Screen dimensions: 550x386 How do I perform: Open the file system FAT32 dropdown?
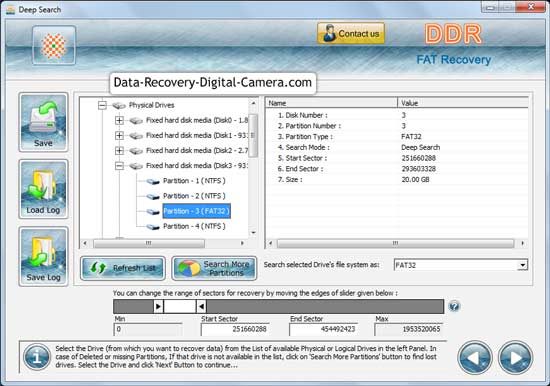522,265
